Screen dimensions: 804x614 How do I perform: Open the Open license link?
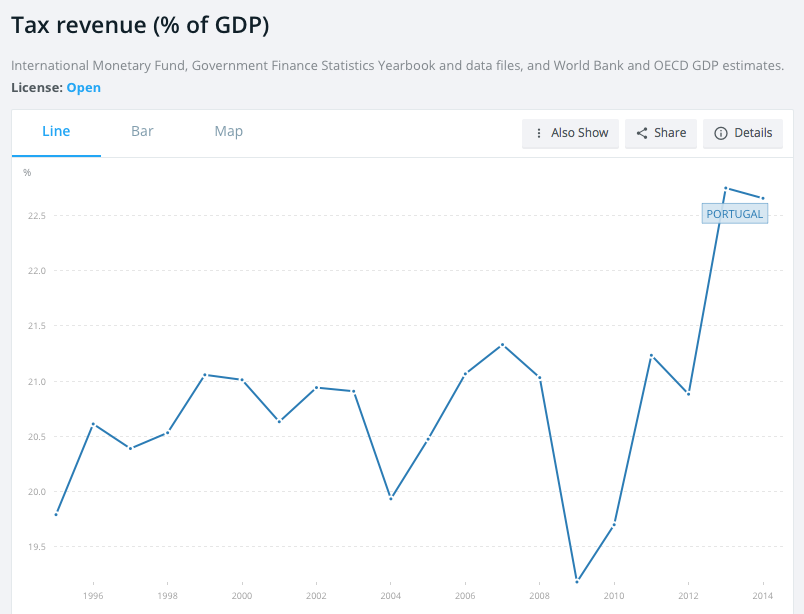click(83, 88)
